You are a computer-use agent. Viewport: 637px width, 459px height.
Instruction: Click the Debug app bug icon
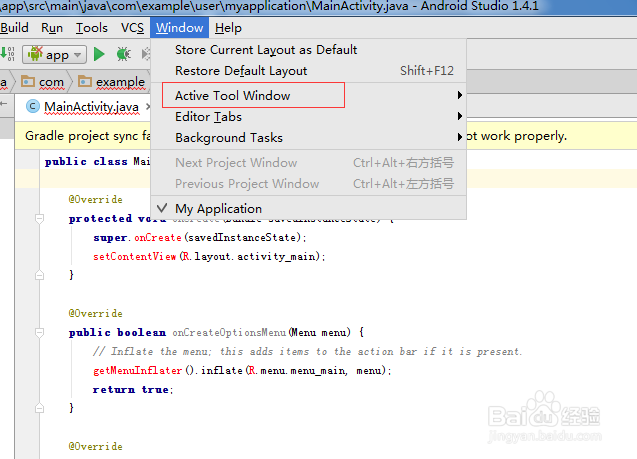(x=123, y=54)
